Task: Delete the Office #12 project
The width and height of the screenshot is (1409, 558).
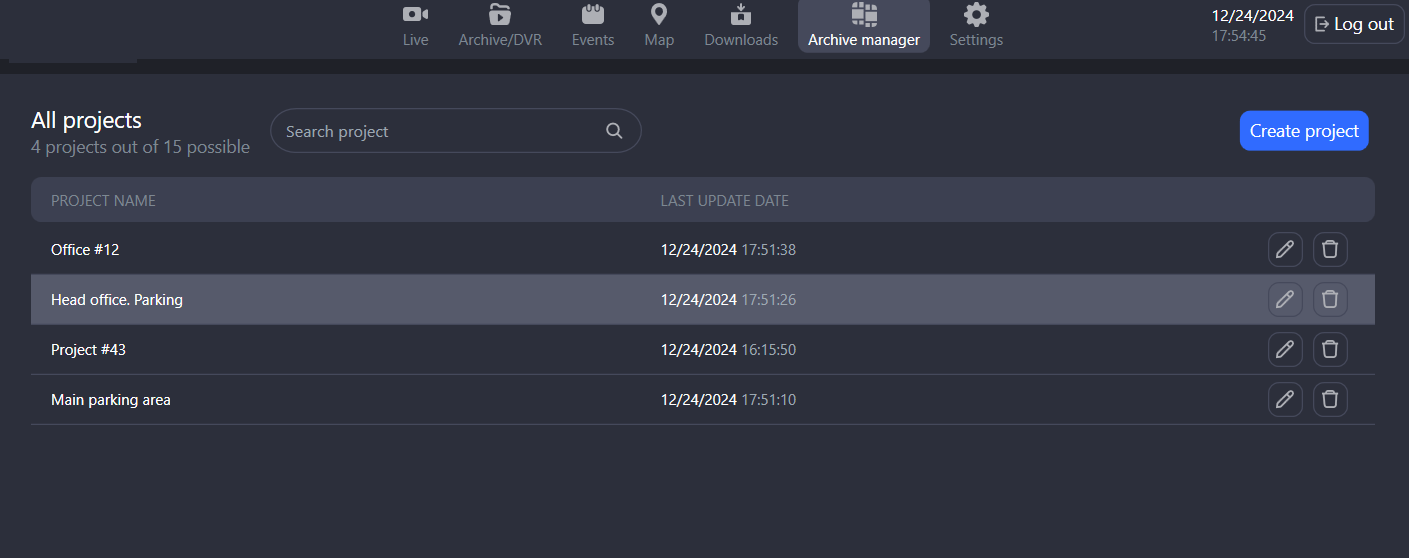Action: pos(1330,250)
